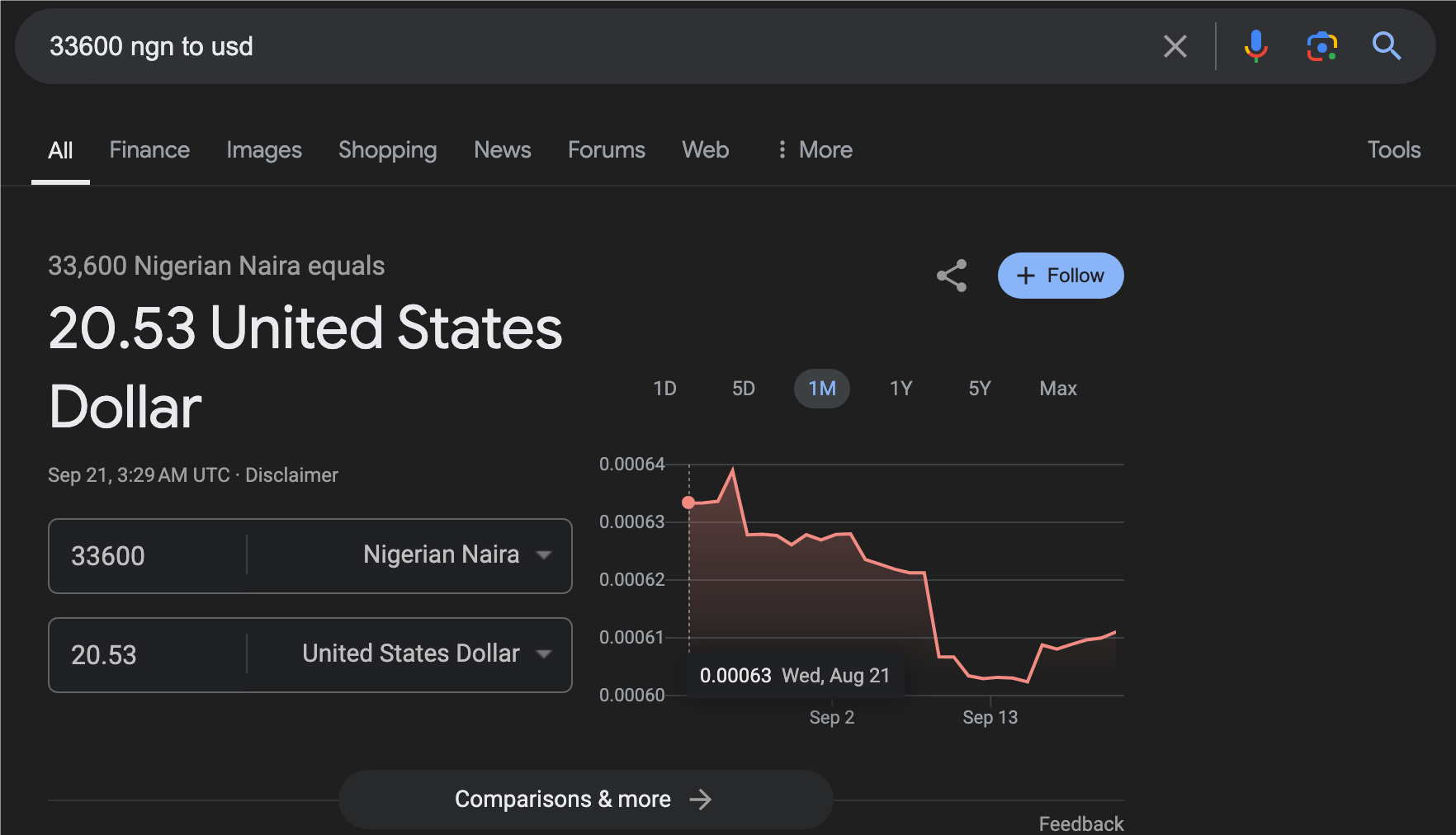Click the three-dot icon beside More

tap(782, 149)
